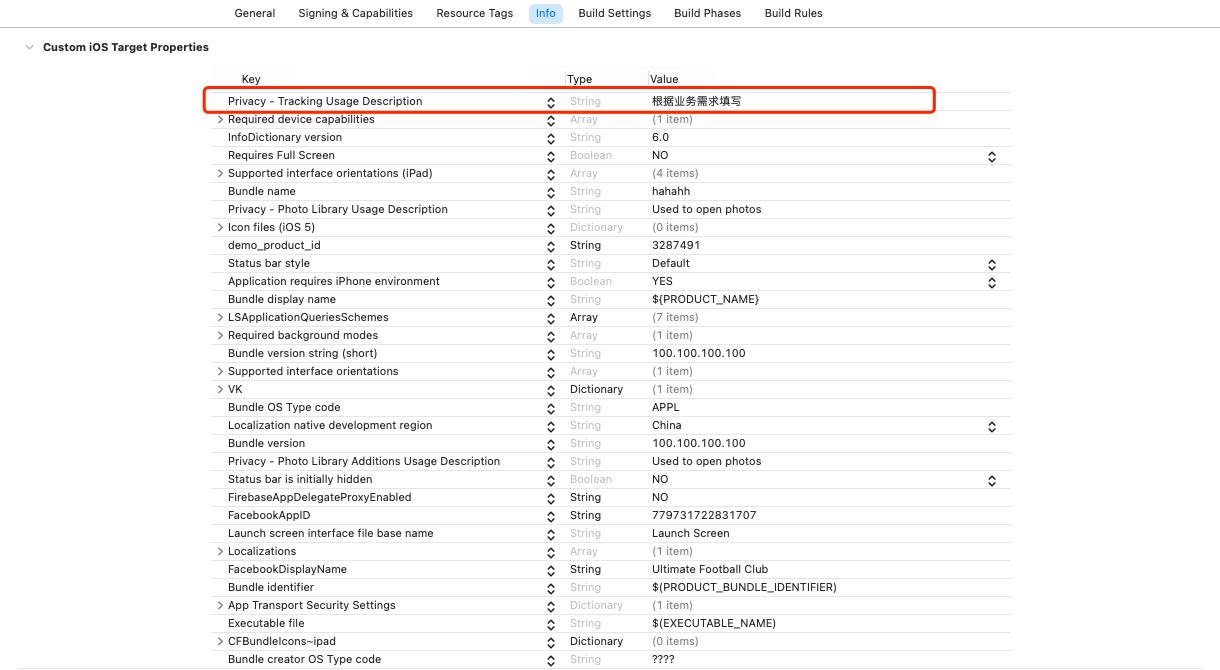Open the Build Settings tab
Screen dimensions: 1220x670
615,13
